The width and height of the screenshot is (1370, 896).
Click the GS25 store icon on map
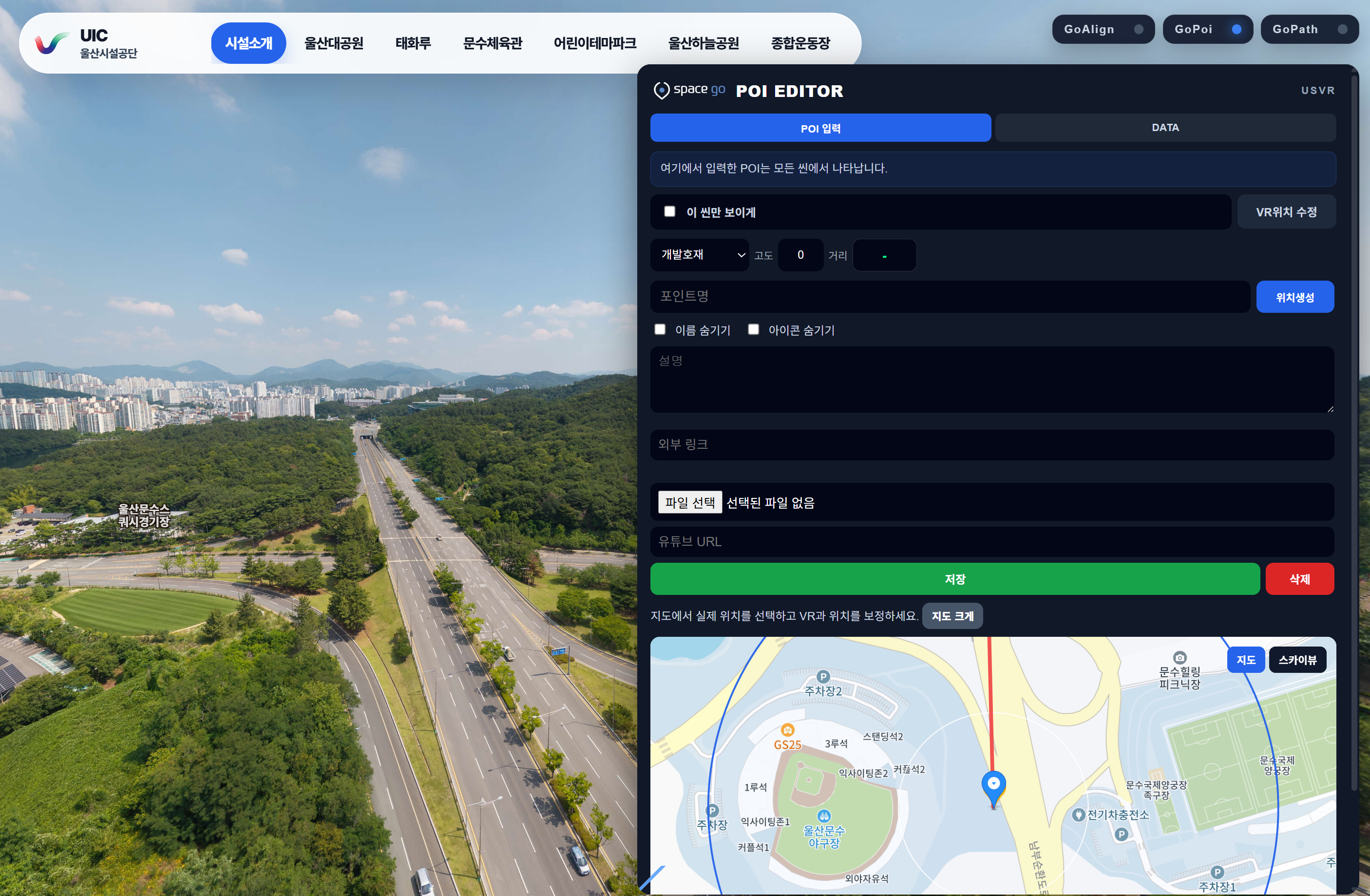(787, 730)
